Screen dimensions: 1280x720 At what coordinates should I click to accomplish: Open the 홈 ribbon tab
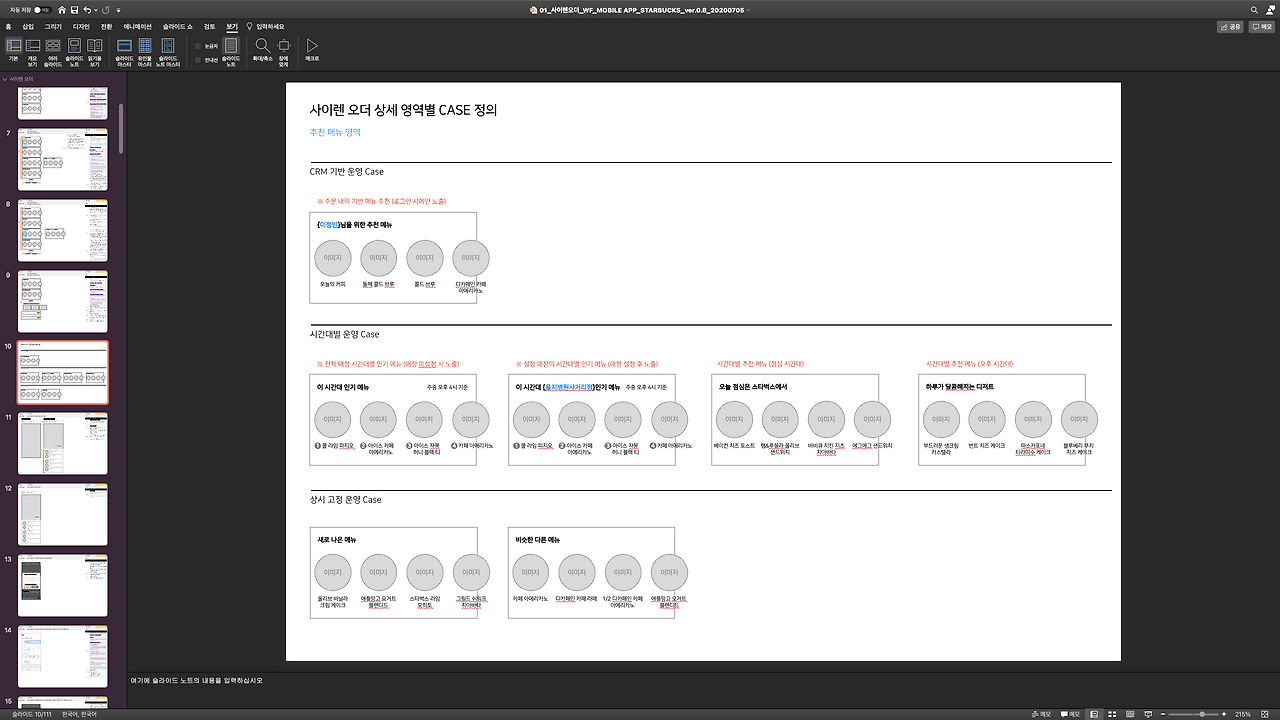[9, 26]
